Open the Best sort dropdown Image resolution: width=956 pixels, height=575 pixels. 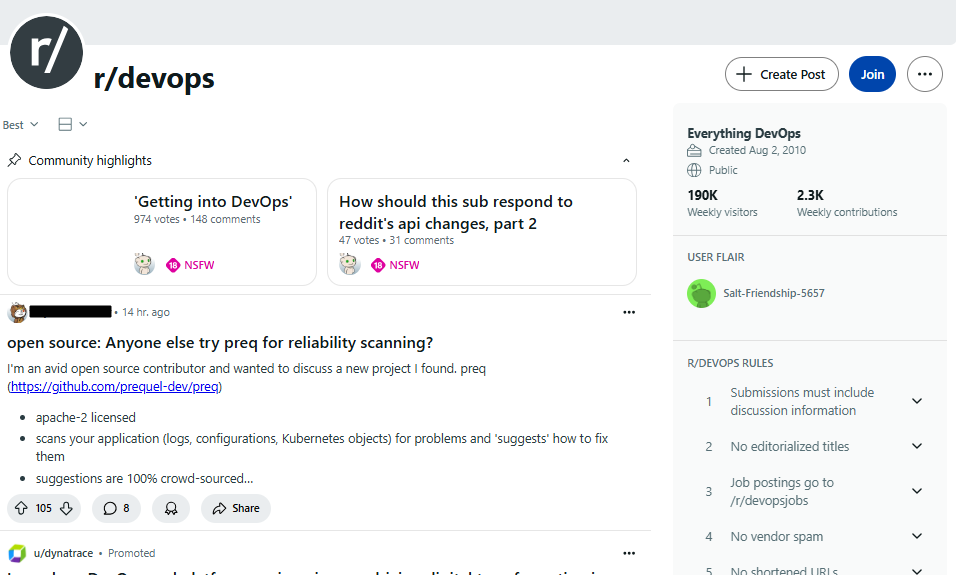(20, 125)
